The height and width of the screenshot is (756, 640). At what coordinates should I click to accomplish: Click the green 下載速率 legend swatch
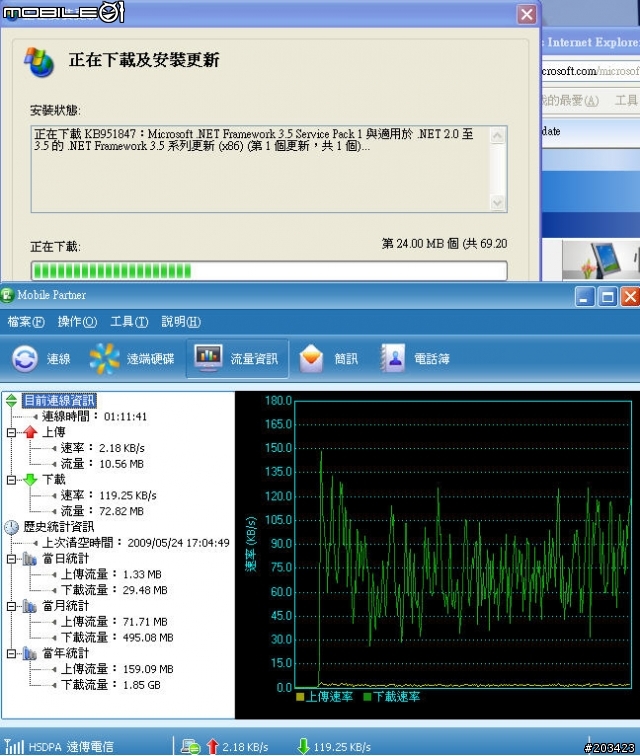[x=367, y=697]
